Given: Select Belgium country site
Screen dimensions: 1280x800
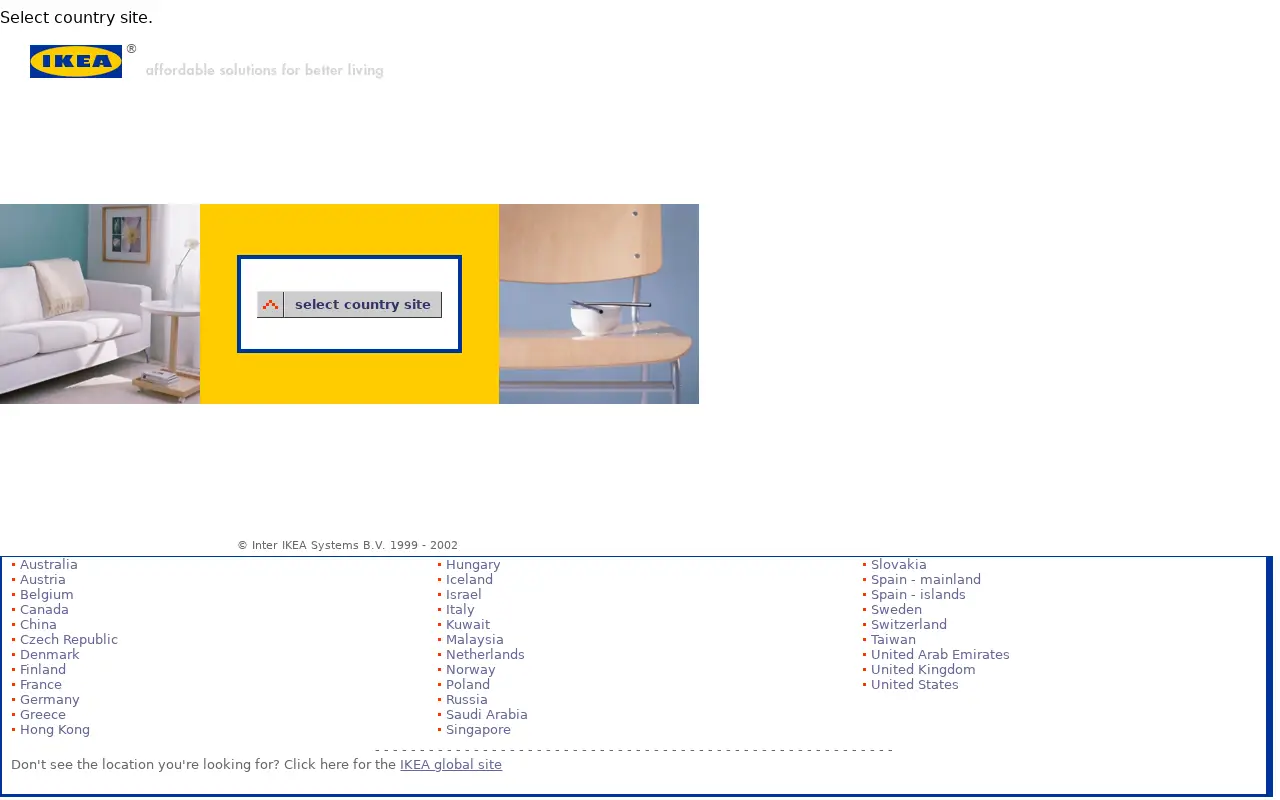Looking at the screenshot, I should pyautogui.click(x=47, y=595).
